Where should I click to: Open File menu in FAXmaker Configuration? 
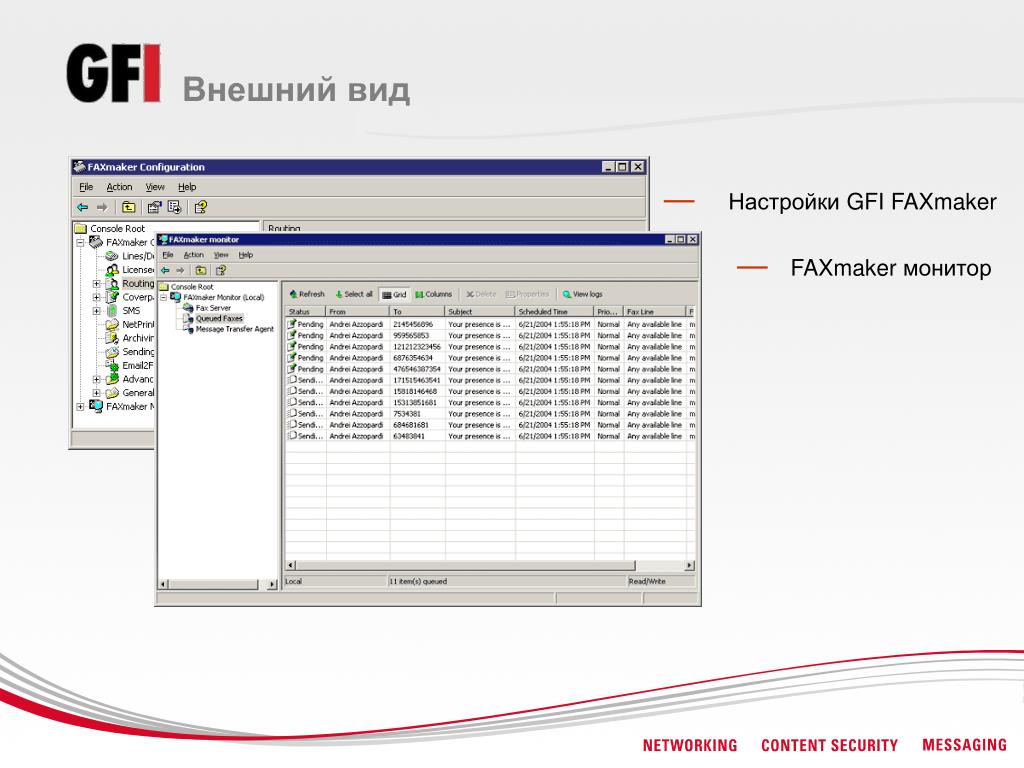(x=86, y=187)
